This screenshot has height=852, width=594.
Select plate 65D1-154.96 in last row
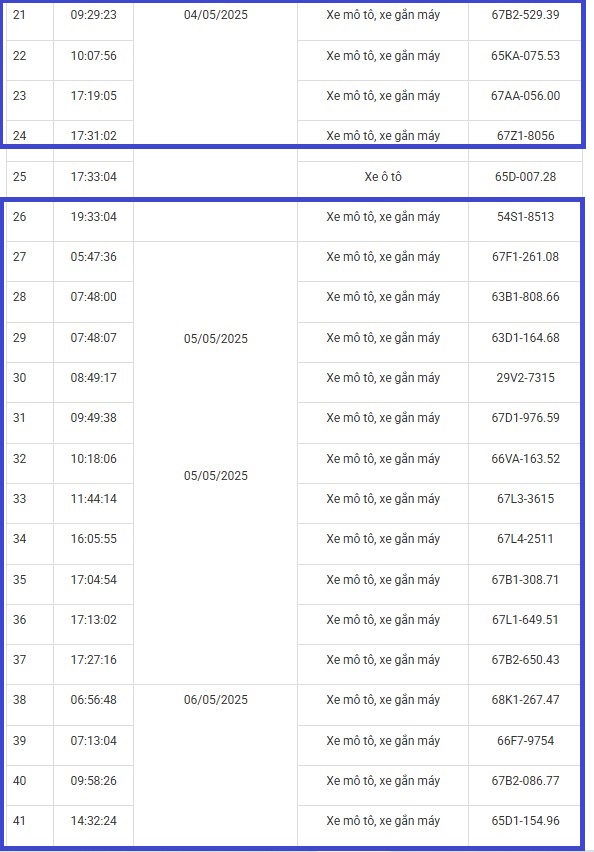(525, 821)
